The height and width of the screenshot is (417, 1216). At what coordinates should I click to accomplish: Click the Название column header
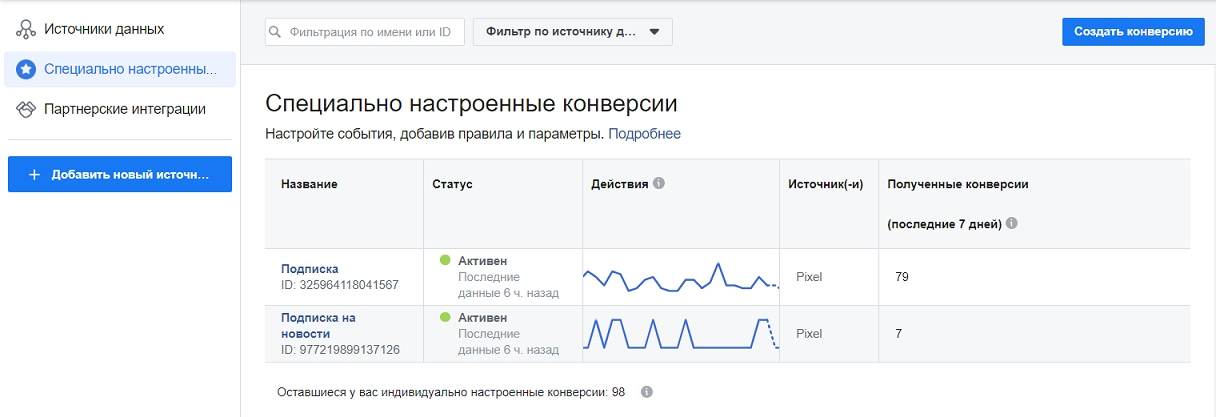[309, 185]
